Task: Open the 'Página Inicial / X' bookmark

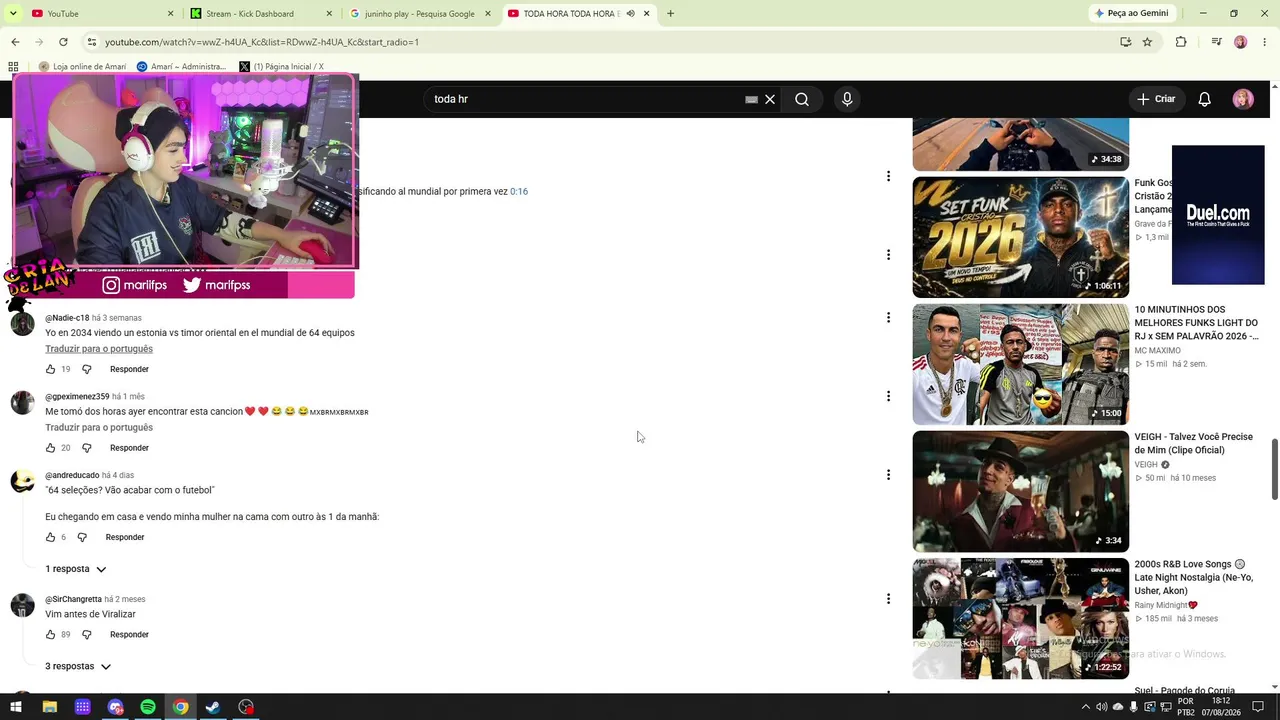Action: (281, 67)
